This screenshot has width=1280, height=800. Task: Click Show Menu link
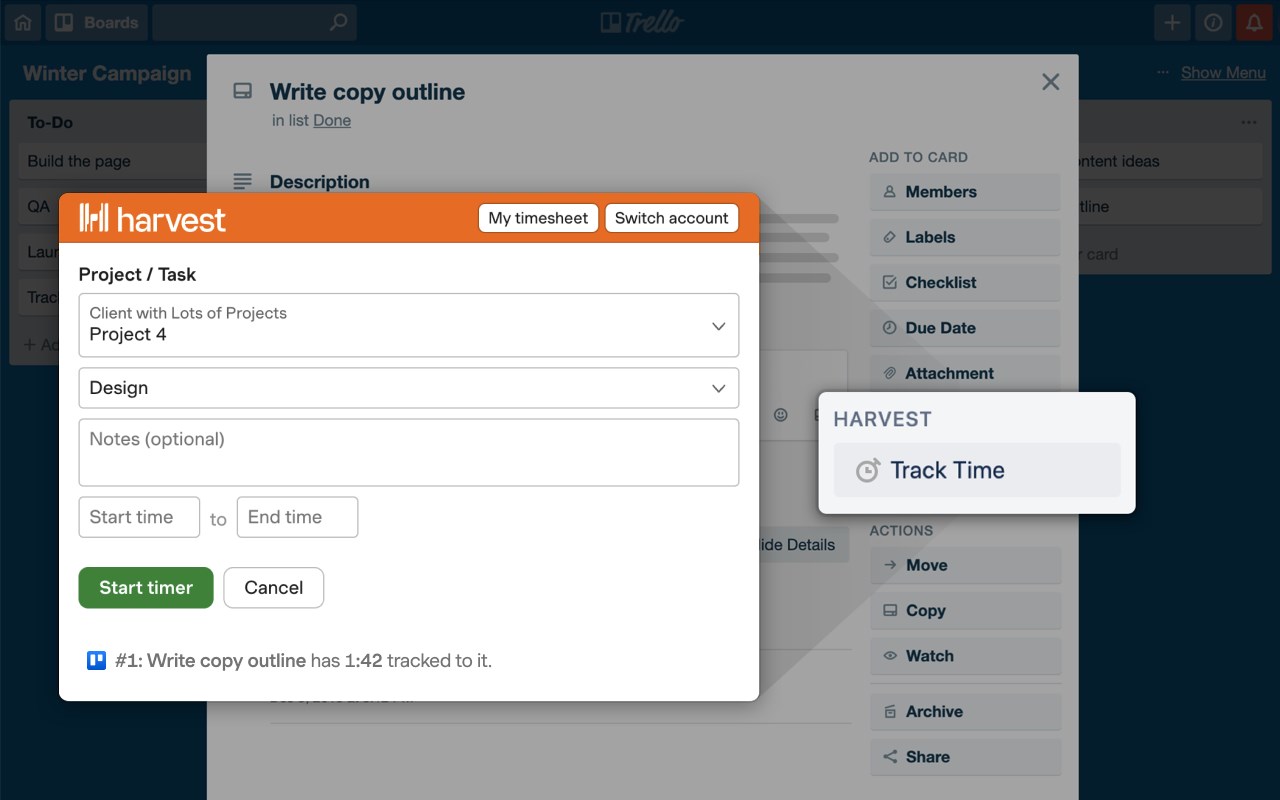click(x=1223, y=73)
